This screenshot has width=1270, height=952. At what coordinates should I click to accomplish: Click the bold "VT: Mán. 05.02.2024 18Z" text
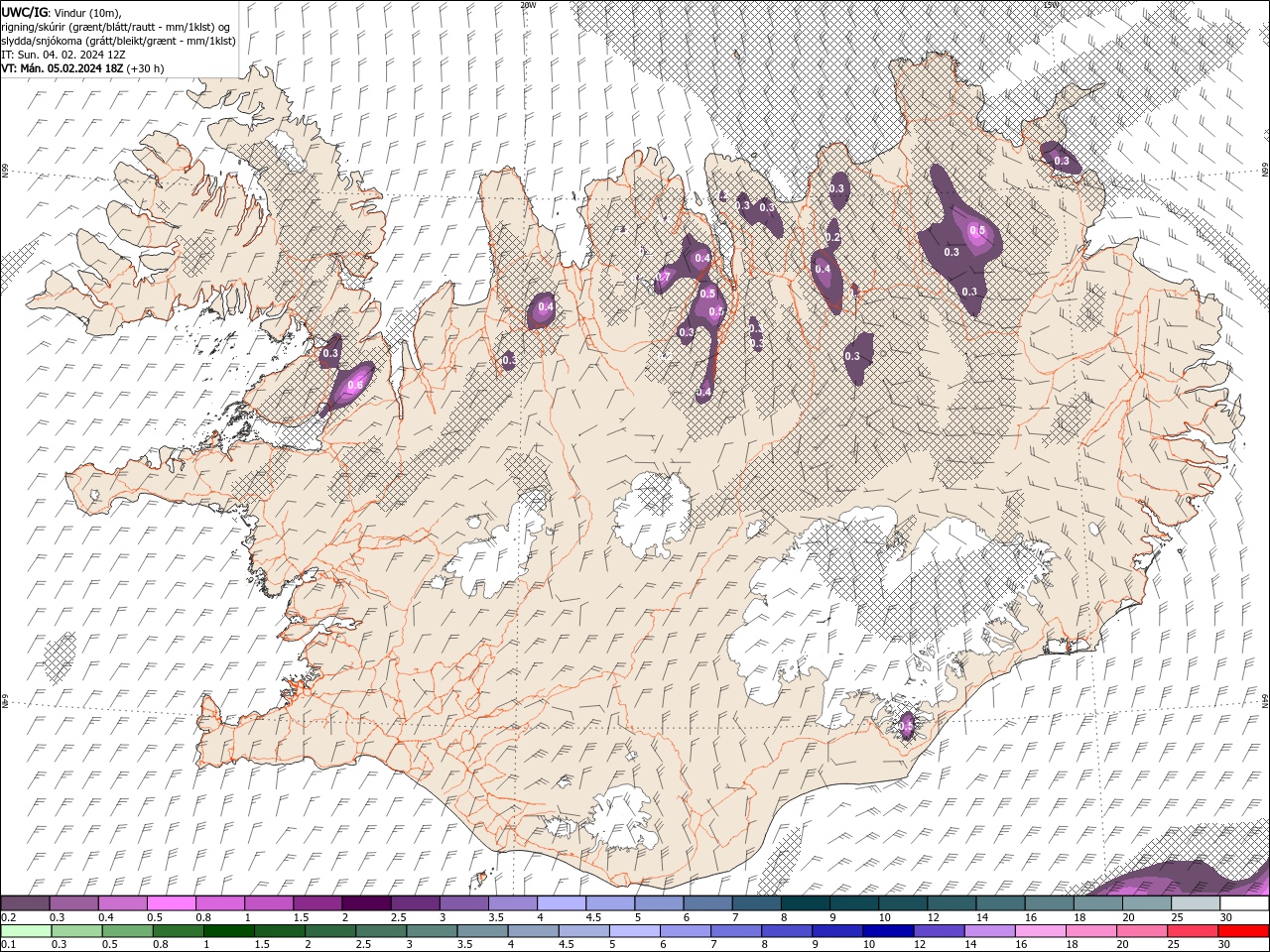pos(63,68)
